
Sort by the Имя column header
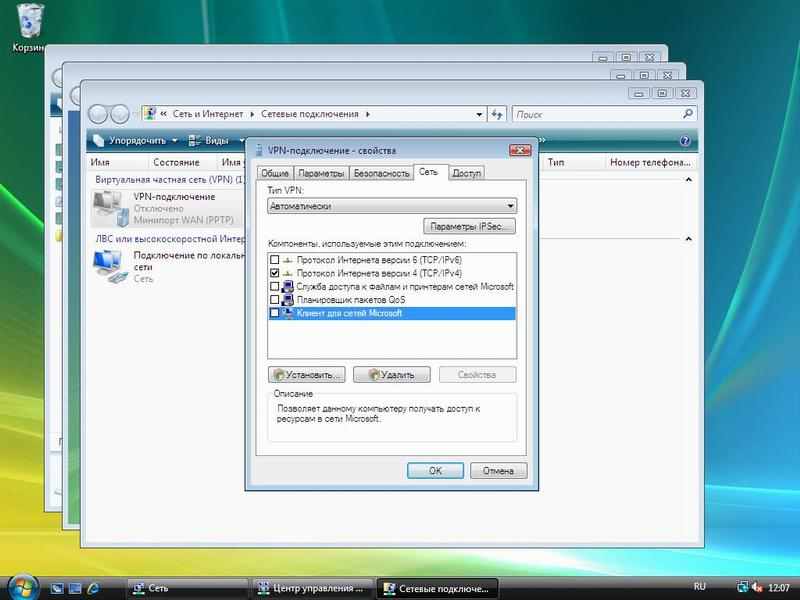(100, 162)
